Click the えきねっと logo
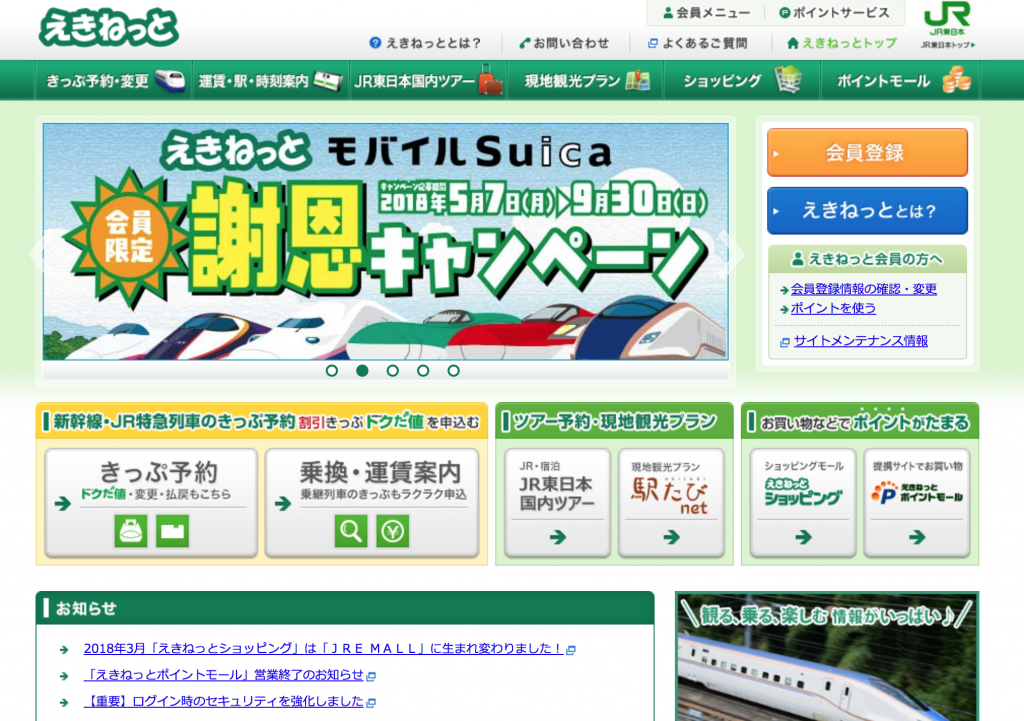The width and height of the screenshot is (1024, 721). click(108, 27)
